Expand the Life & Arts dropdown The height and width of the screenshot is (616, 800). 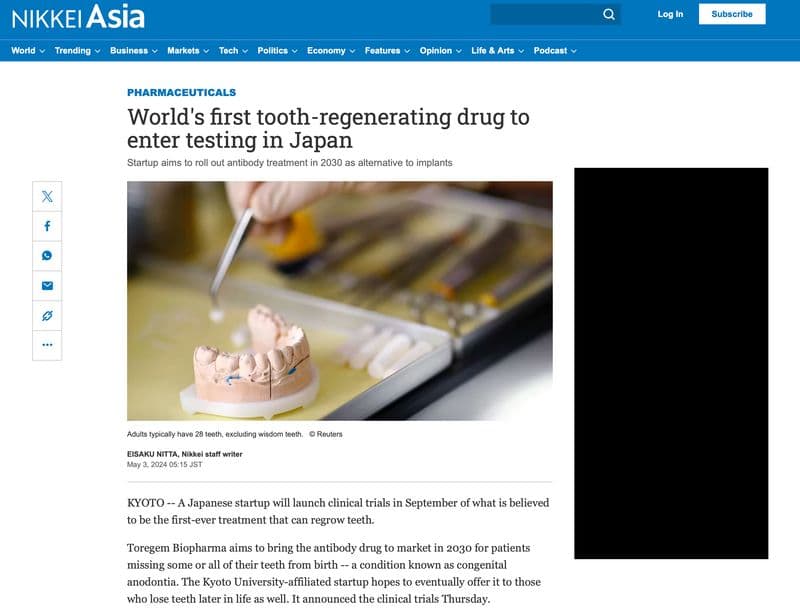click(497, 51)
